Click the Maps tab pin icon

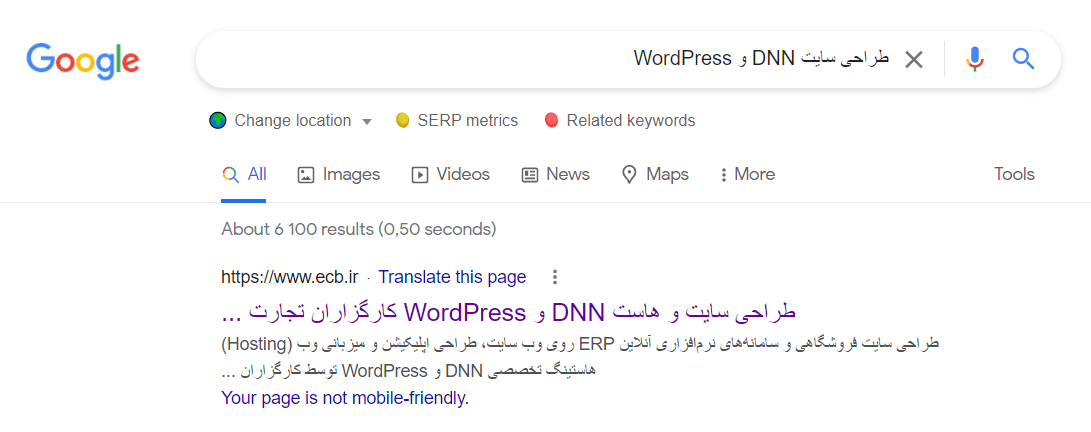tap(630, 175)
